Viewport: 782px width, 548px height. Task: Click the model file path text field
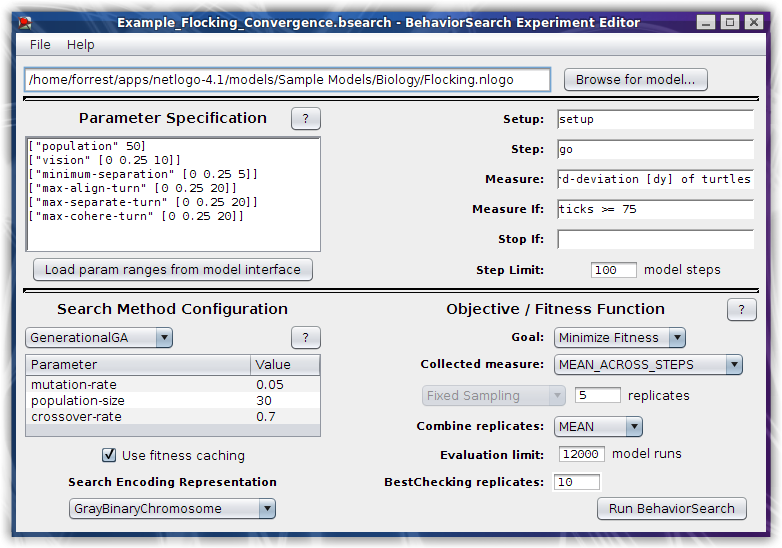coord(287,80)
